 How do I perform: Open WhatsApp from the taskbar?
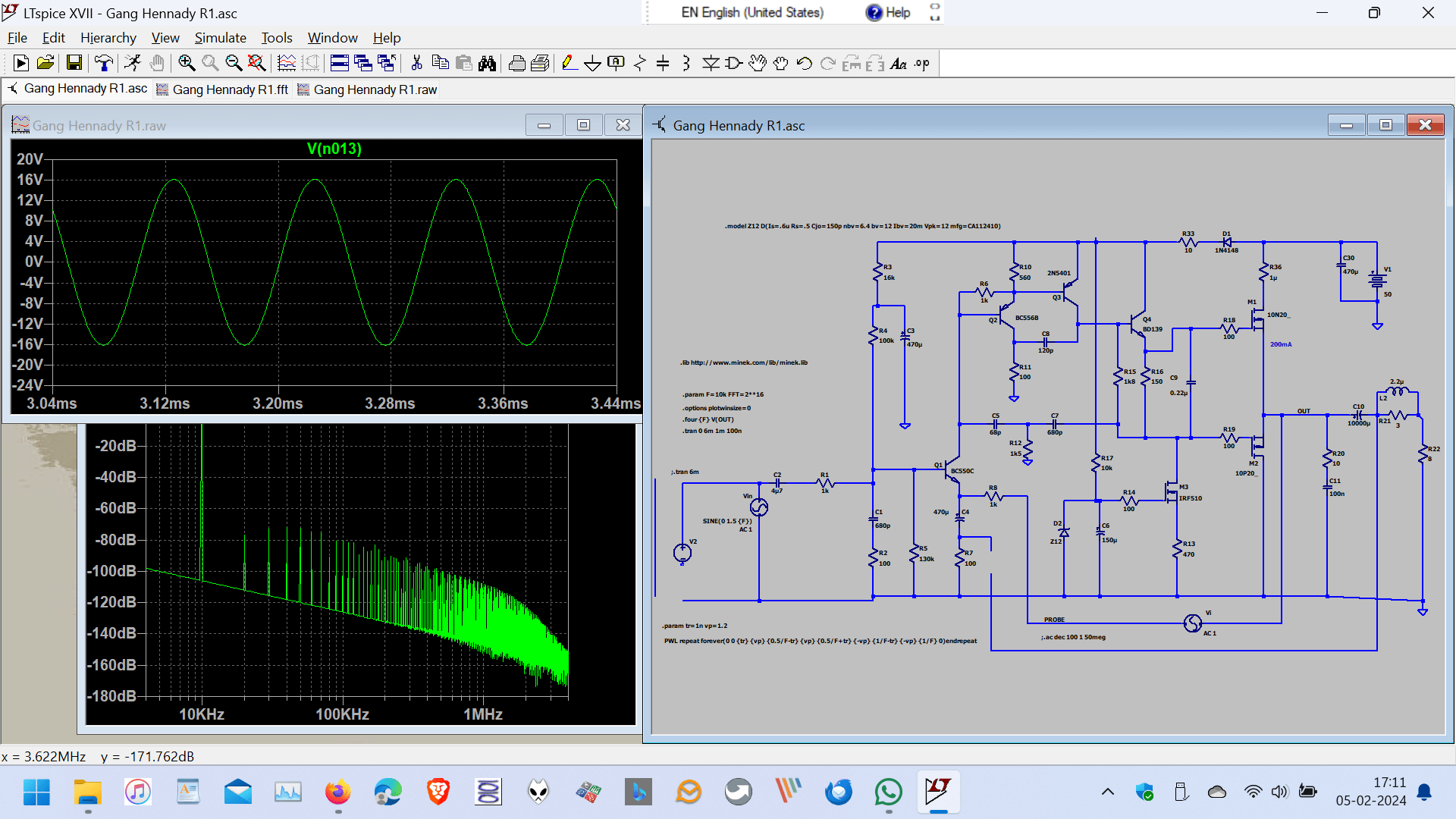tap(888, 792)
